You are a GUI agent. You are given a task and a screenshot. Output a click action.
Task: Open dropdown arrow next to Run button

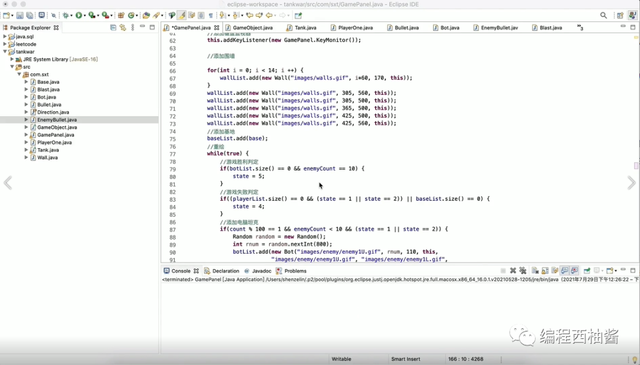coord(84,16)
